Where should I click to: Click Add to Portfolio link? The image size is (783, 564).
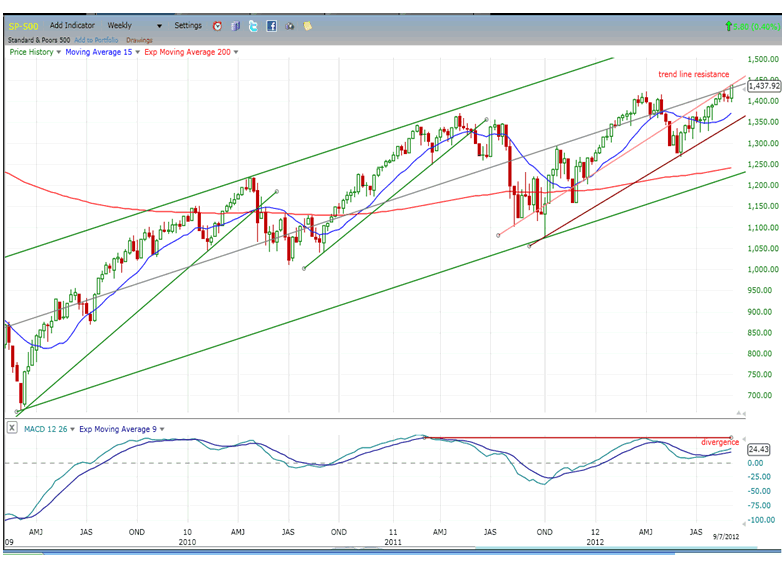96,40
